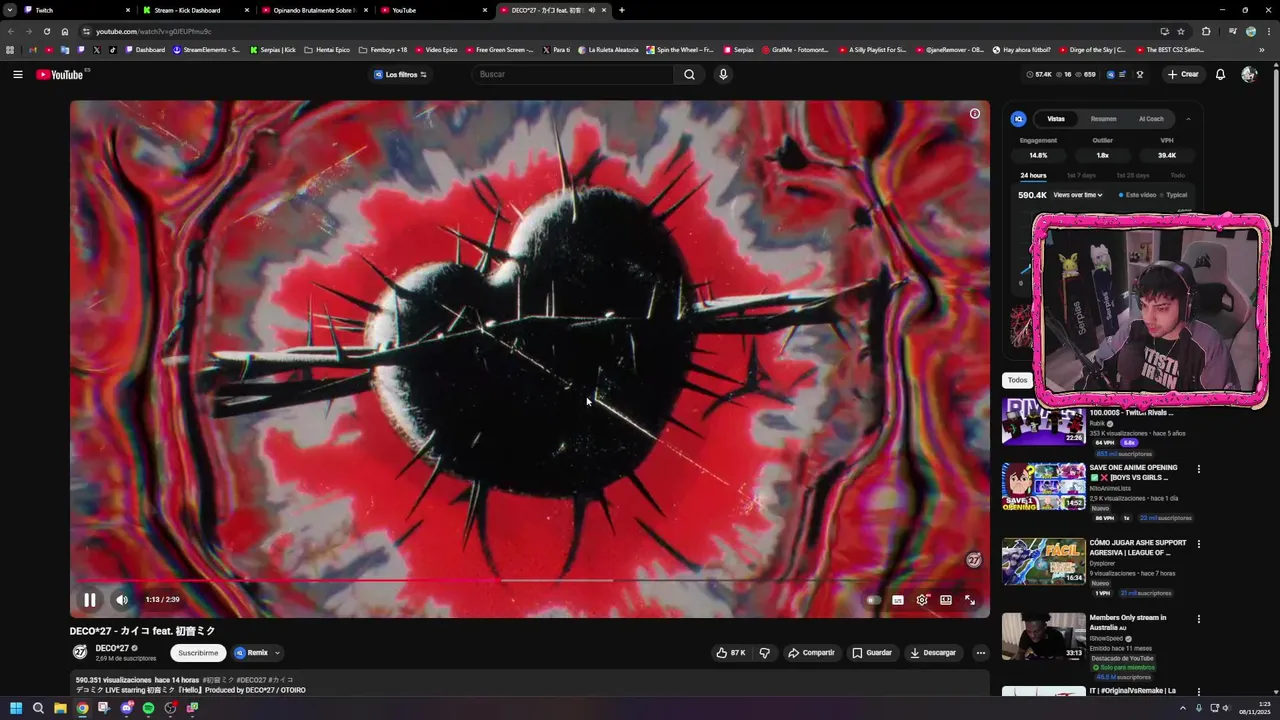Open browser extensions puzzle icon

click(1206, 31)
